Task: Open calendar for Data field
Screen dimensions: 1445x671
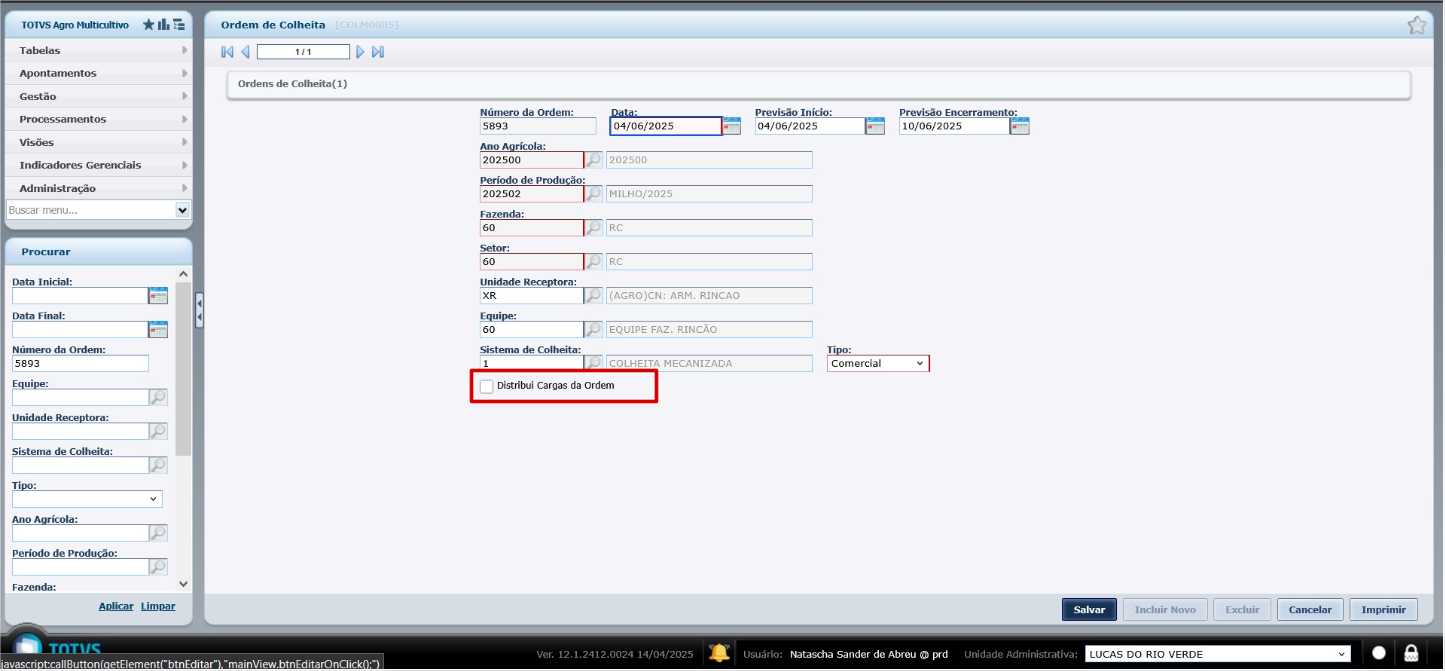Action: coord(732,126)
